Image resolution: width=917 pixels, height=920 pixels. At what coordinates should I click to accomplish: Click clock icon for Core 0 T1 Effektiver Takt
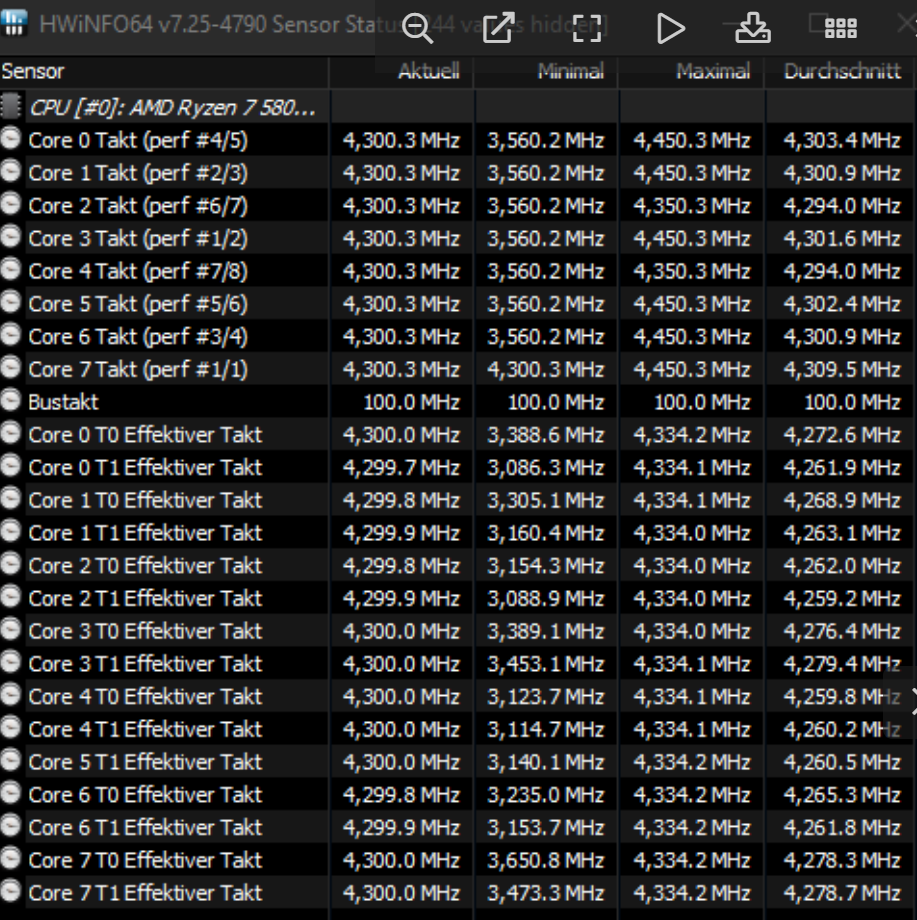[11, 466]
